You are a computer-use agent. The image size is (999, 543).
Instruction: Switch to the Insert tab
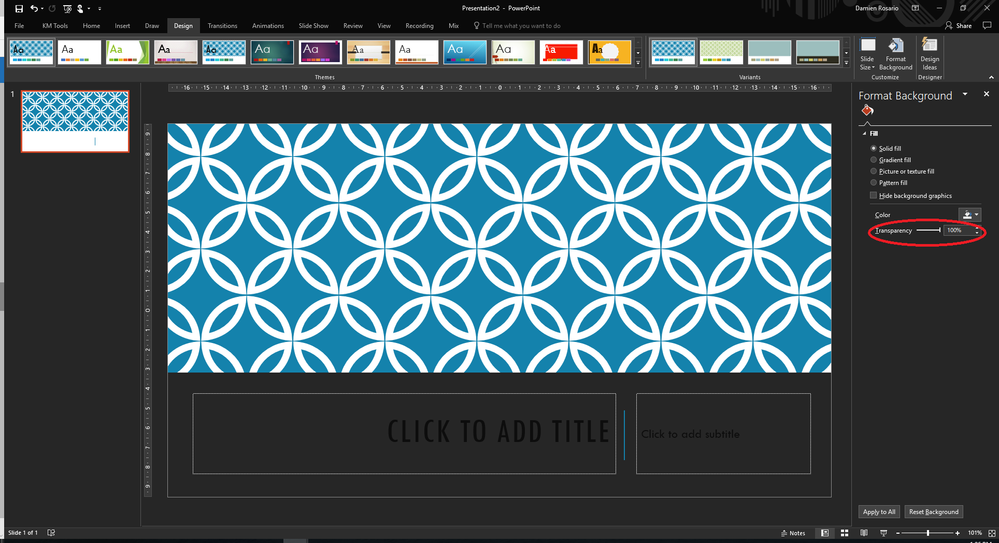click(122, 25)
